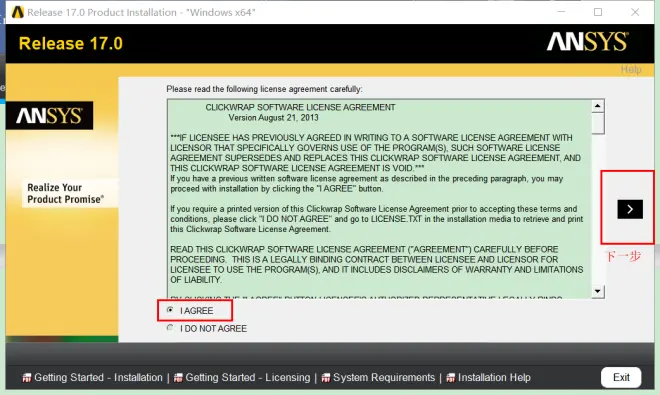This screenshot has width=660, height=395.
Task: Click the ANSYS logo in top banner
Action: [587, 42]
